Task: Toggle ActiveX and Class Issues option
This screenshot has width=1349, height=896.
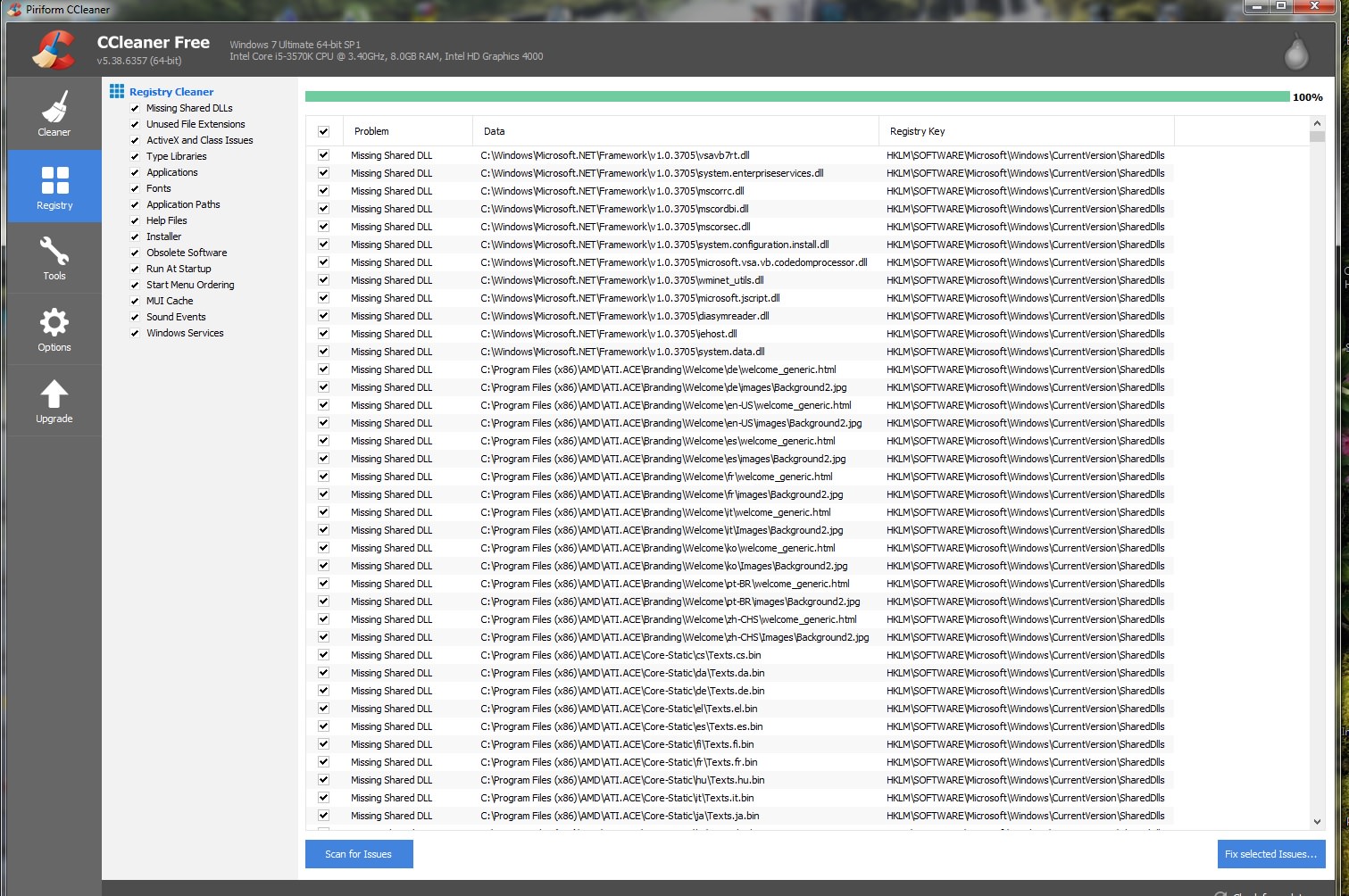Action: pyautogui.click(x=135, y=141)
